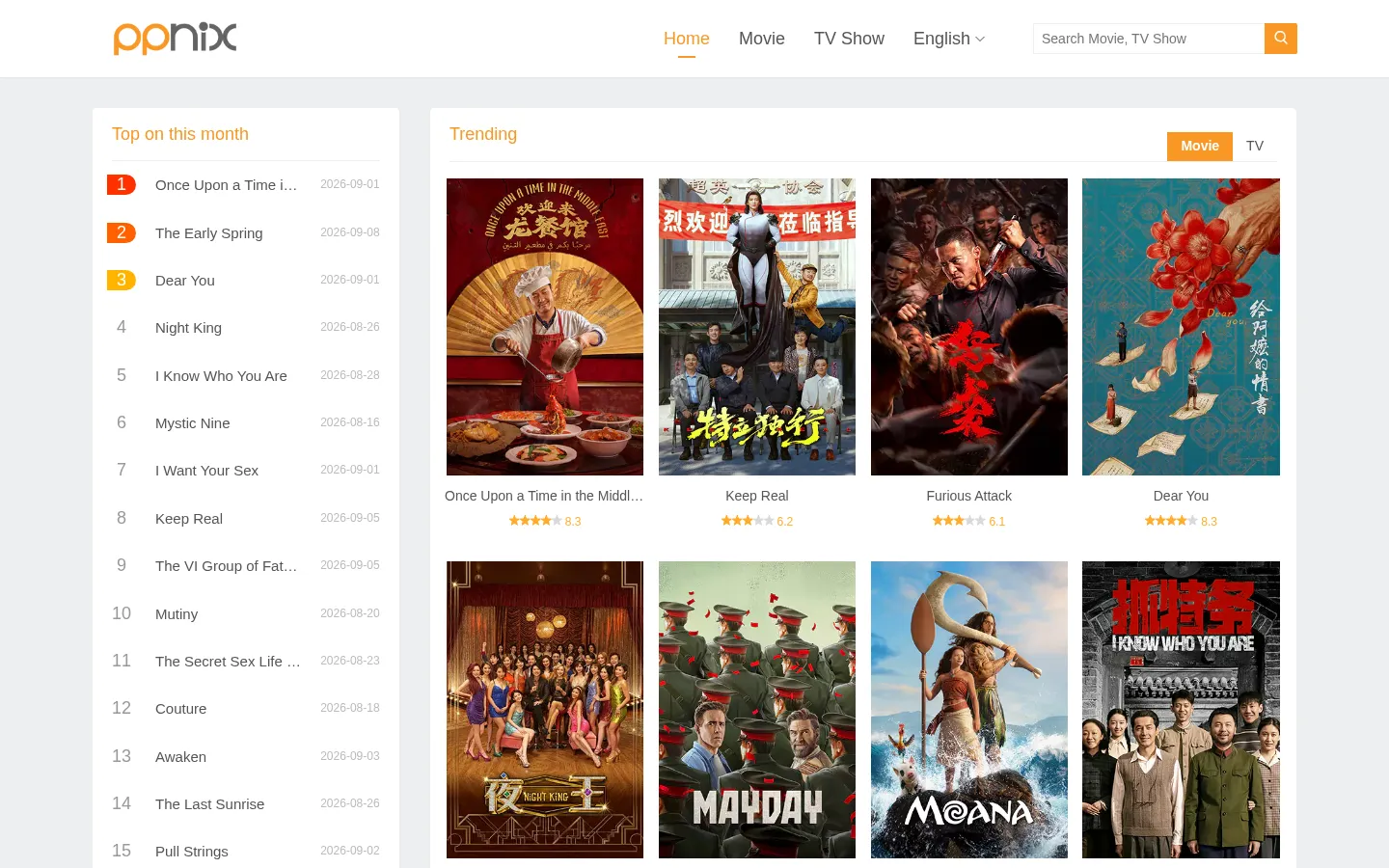This screenshot has height=868, width=1389.
Task: Click the 6.1 star rating under Furious Attack
Action: coord(969,521)
